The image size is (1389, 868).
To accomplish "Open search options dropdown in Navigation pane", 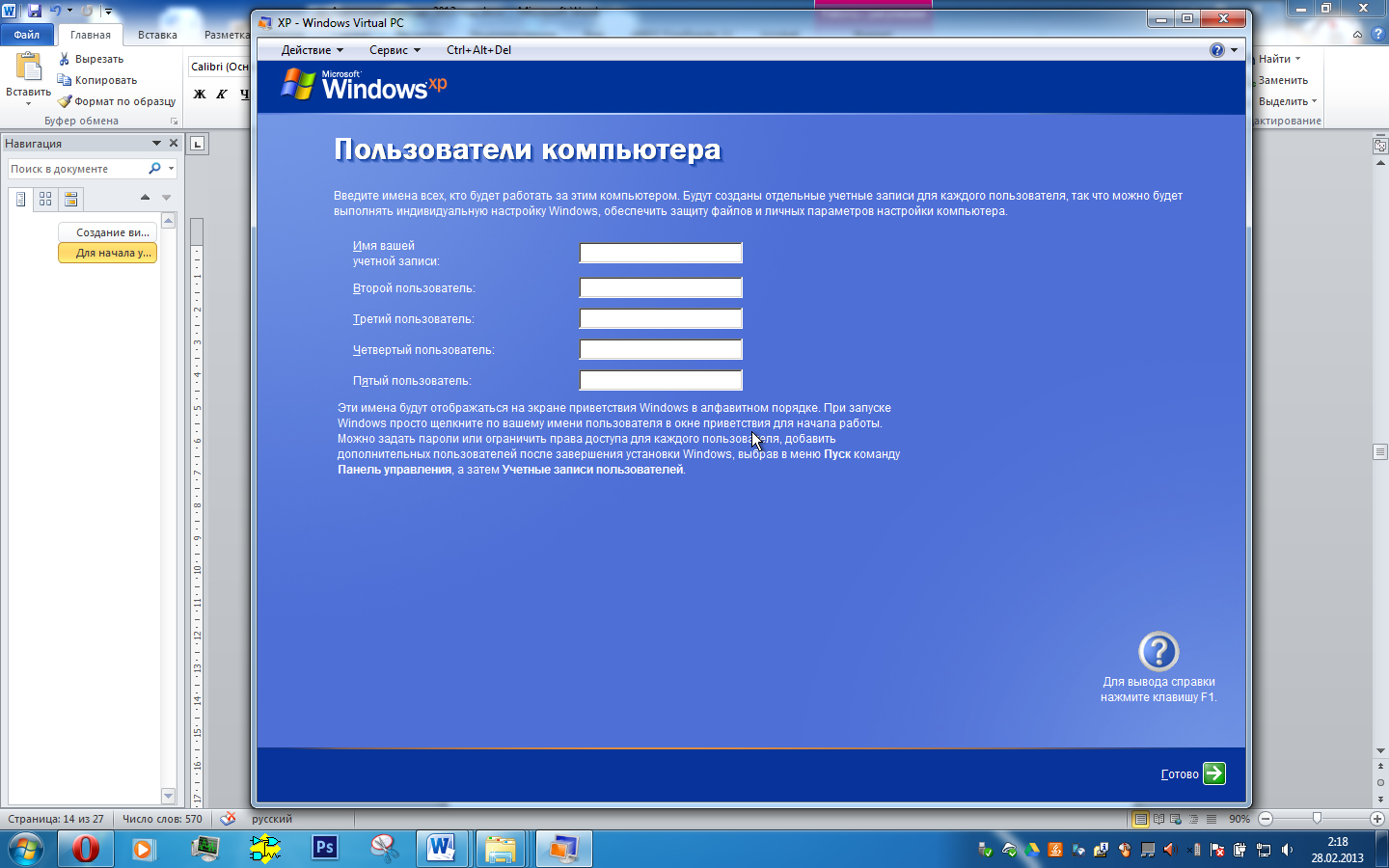I will point(171,169).
